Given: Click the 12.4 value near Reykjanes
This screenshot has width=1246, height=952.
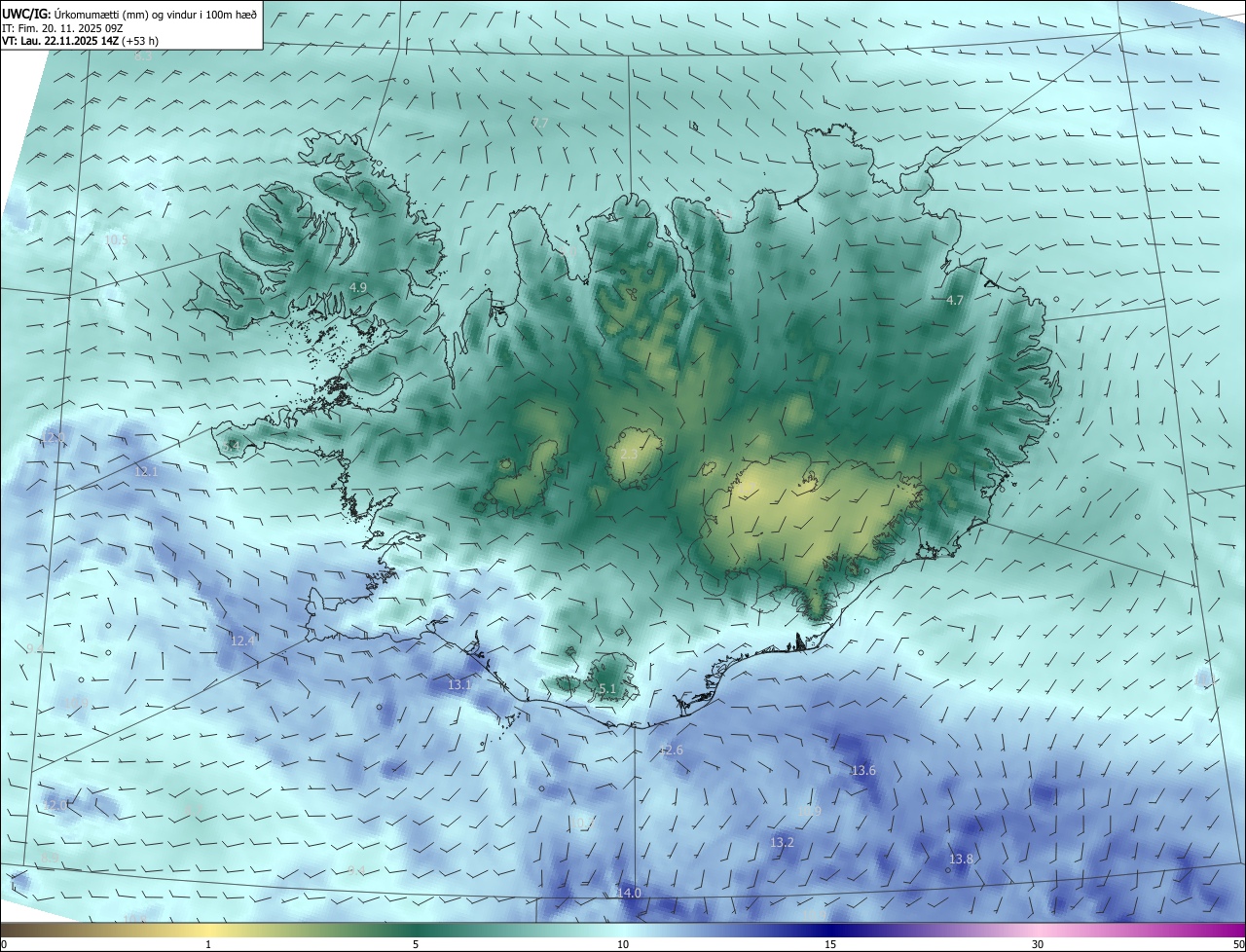Looking at the screenshot, I should [242, 641].
